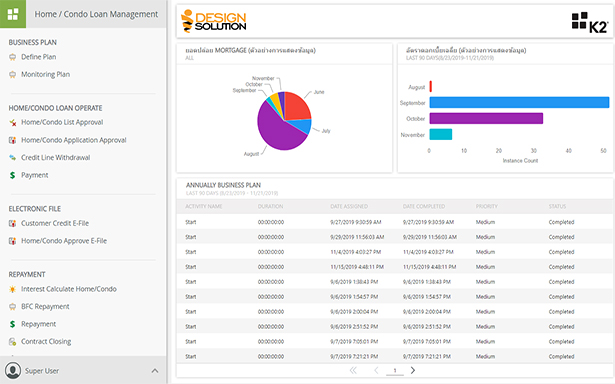Open Monitoring Plan menu item

[x=45, y=75]
